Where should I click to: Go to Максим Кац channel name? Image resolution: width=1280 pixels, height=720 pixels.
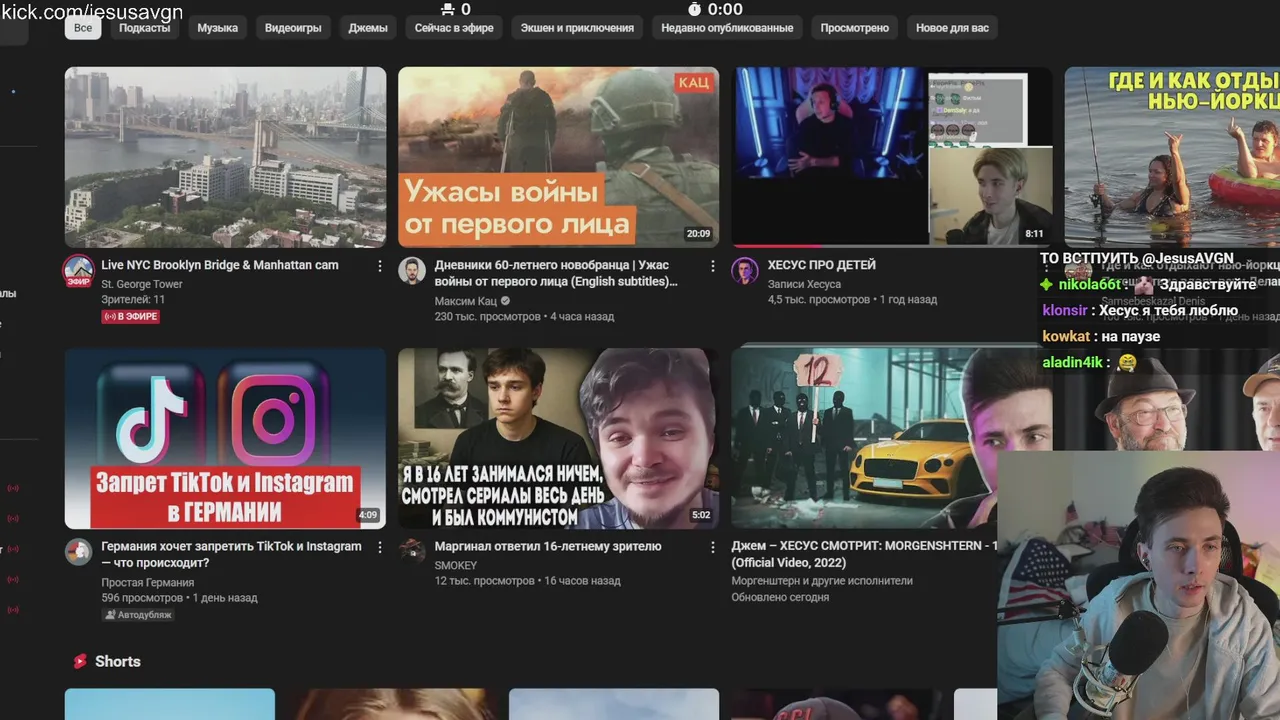click(465, 301)
